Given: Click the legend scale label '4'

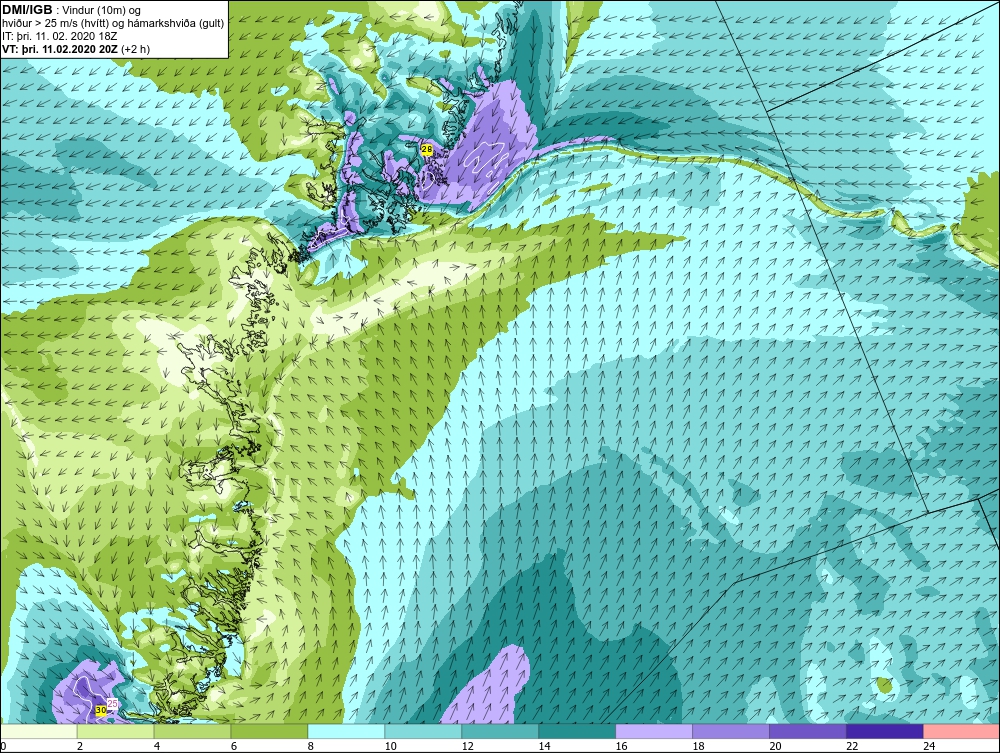Looking at the screenshot, I should 157,746.
